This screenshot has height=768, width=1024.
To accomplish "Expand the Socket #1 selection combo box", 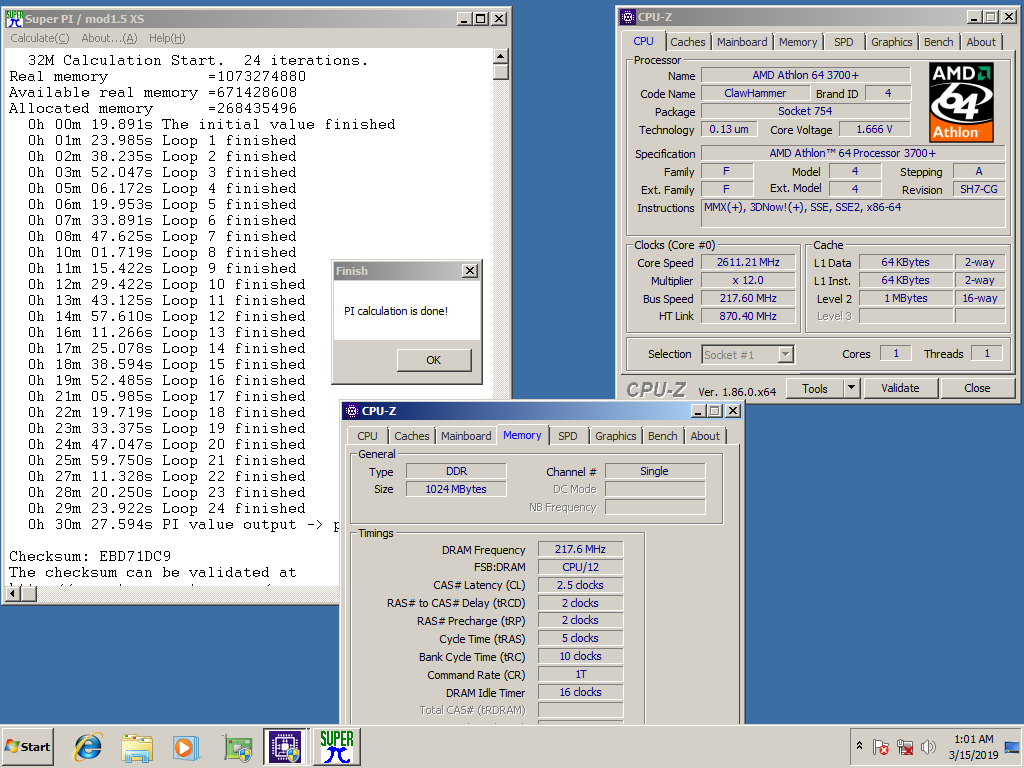I will [x=786, y=354].
